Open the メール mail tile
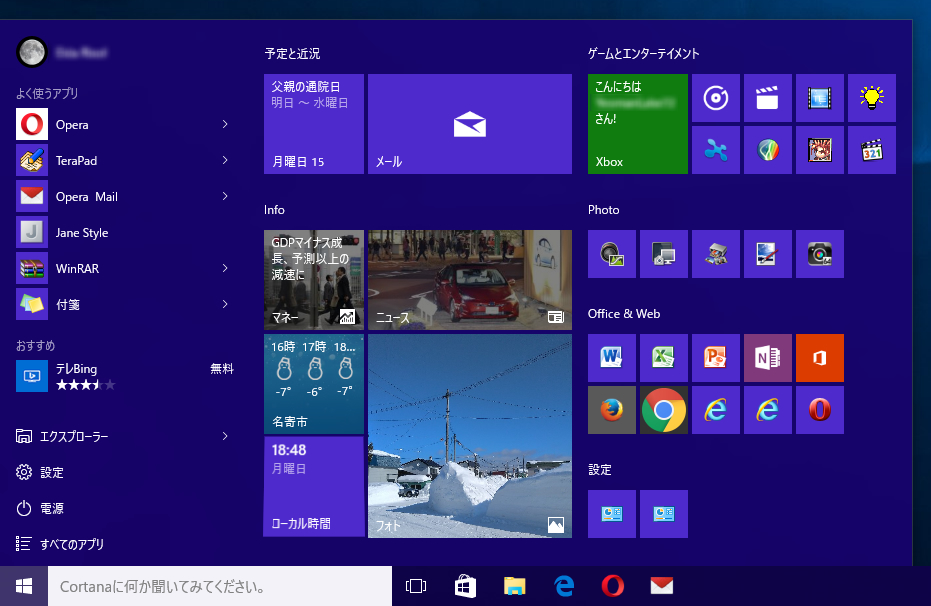Image resolution: width=931 pixels, height=606 pixels. click(x=470, y=124)
